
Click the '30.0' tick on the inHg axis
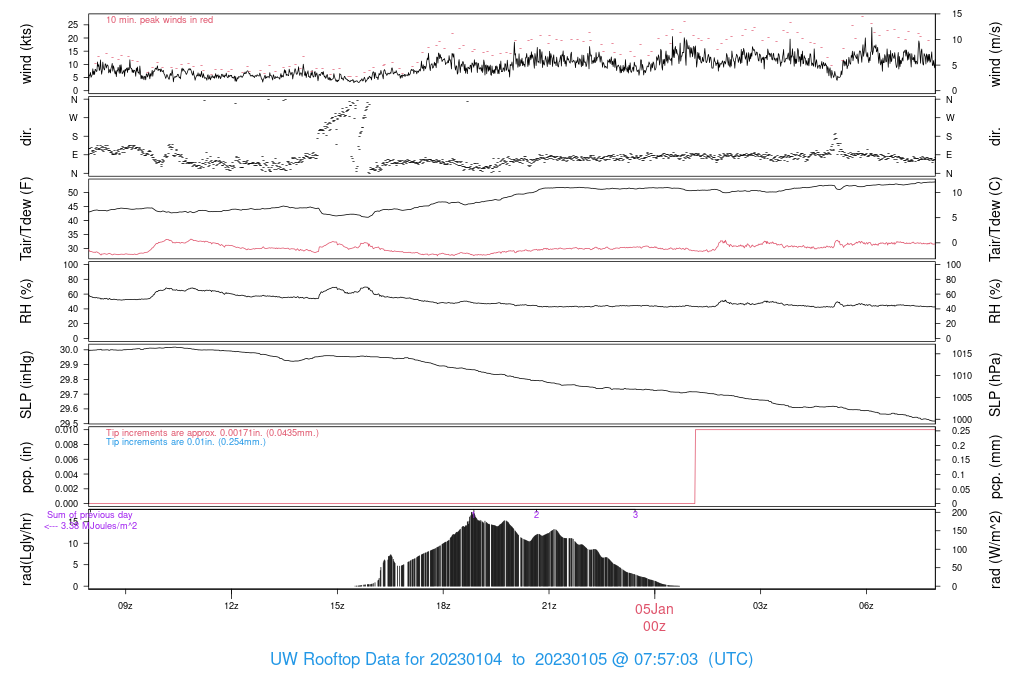pyautogui.click(x=69, y=350)
